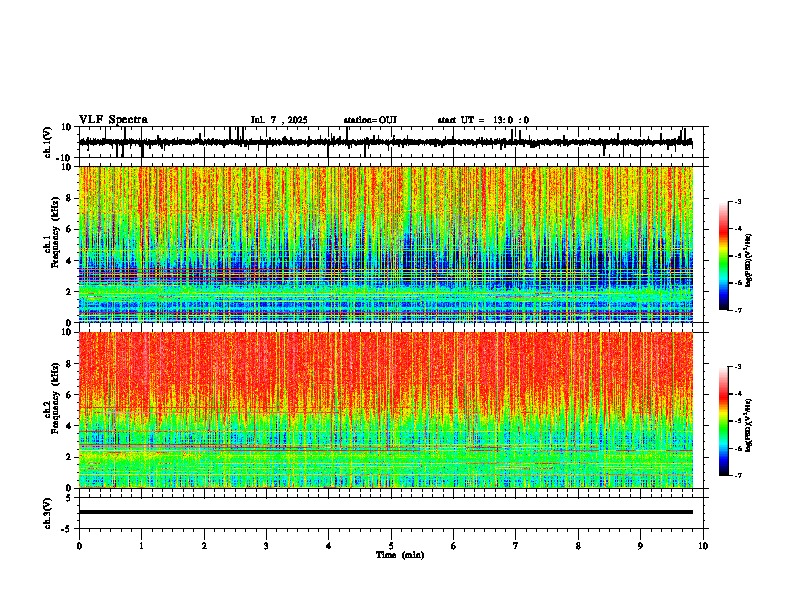Click the 'start UT = 13:0 :0' text
Screen dimensions: 792x612
click(x=483, y=120)
